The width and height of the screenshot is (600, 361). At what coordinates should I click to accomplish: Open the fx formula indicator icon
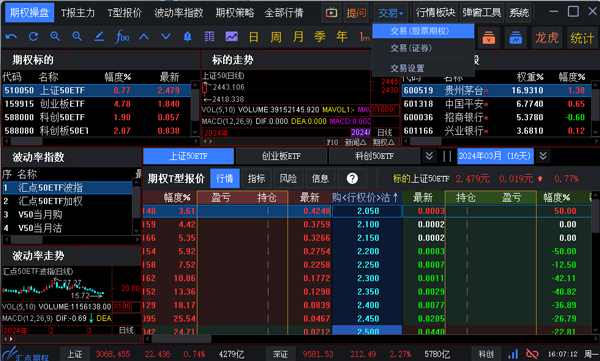(122, 37)
